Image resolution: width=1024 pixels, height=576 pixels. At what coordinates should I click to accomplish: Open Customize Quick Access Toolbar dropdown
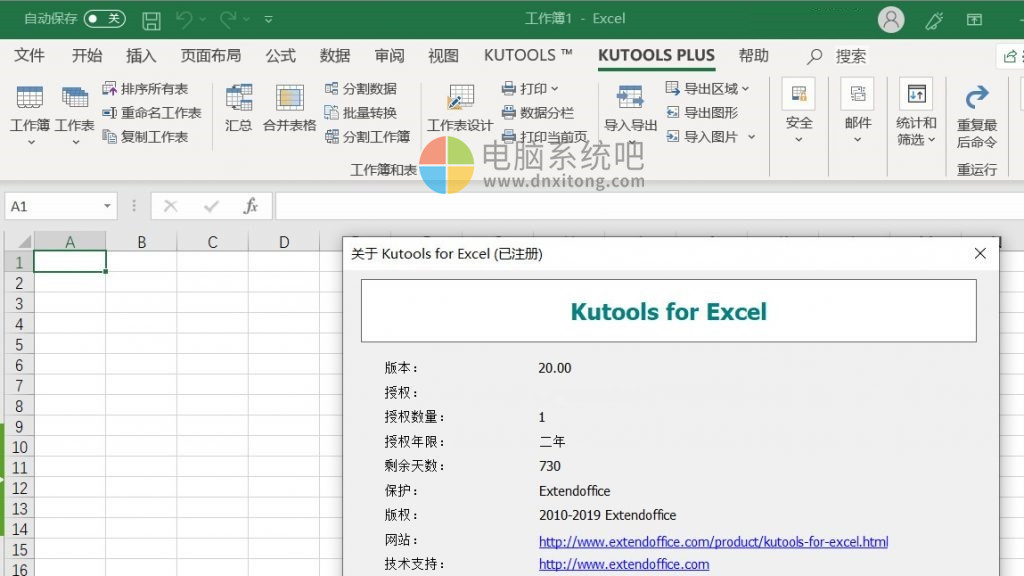click(268, 20)
